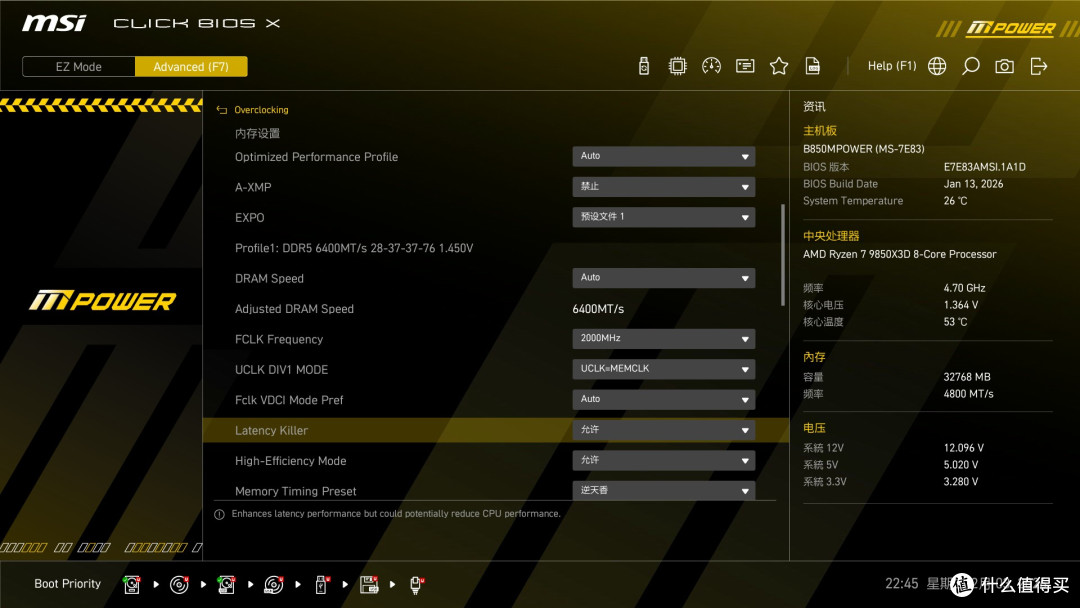Select the High-Efficiency Mode label
This screenshot has width=1080, height=608.
click(291, 461)
